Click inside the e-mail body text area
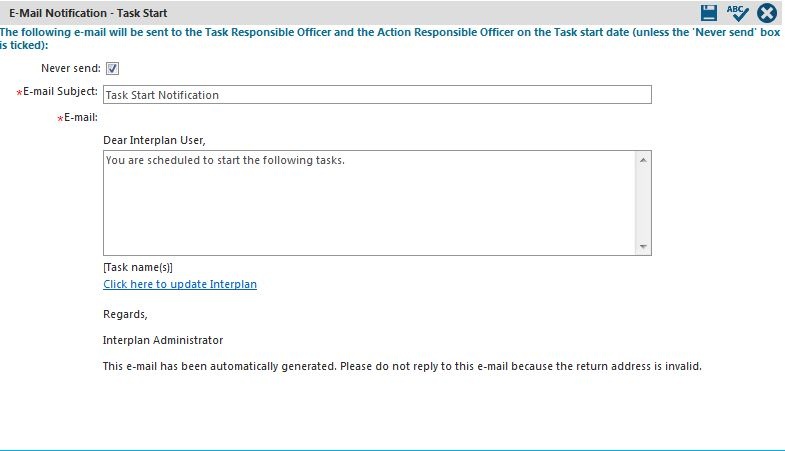Viewport: 785px width, 451px height. 369,203
